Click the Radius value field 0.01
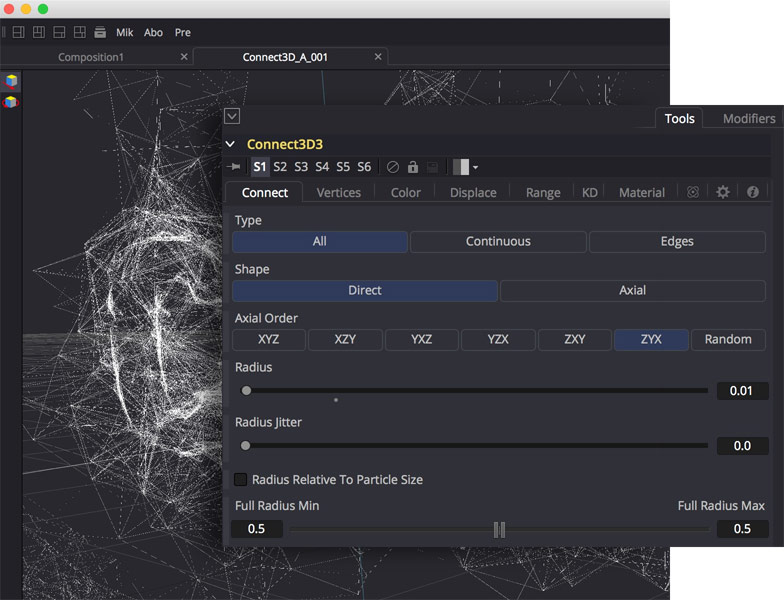 [742, 390]
